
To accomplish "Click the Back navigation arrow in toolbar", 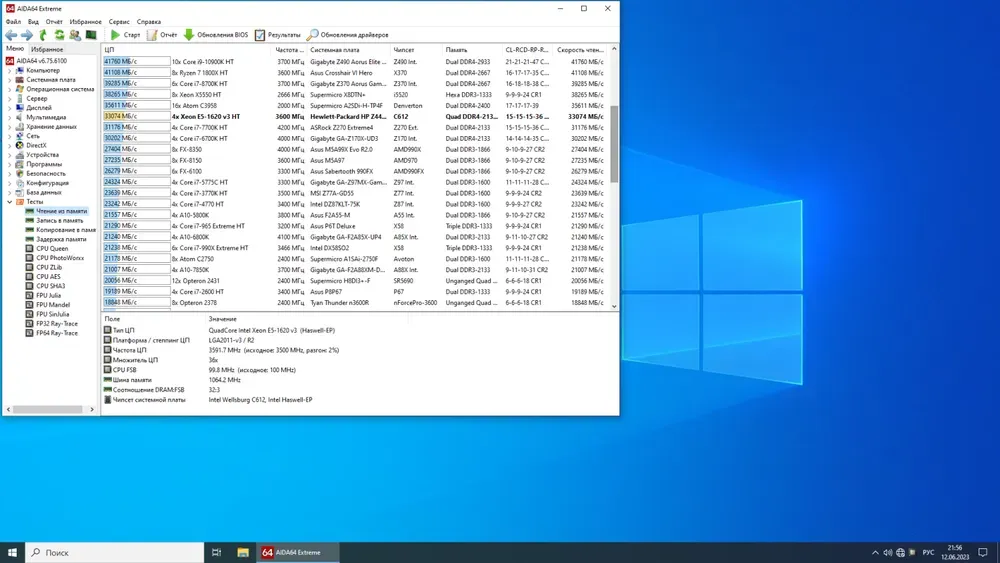I will [11, 35].
